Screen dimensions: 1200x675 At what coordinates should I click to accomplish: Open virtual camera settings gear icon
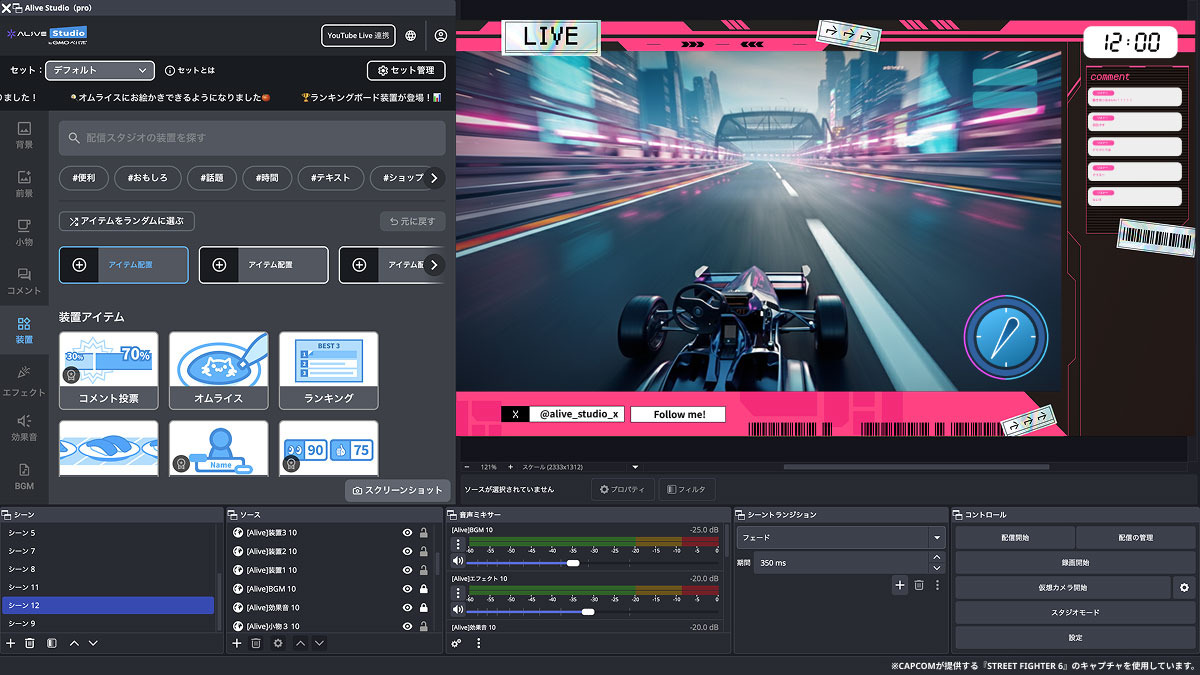(1185, 588)
